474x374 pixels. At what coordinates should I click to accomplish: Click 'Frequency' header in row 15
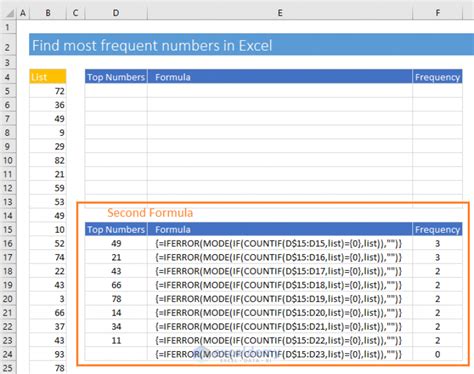(x=437, y=229)
